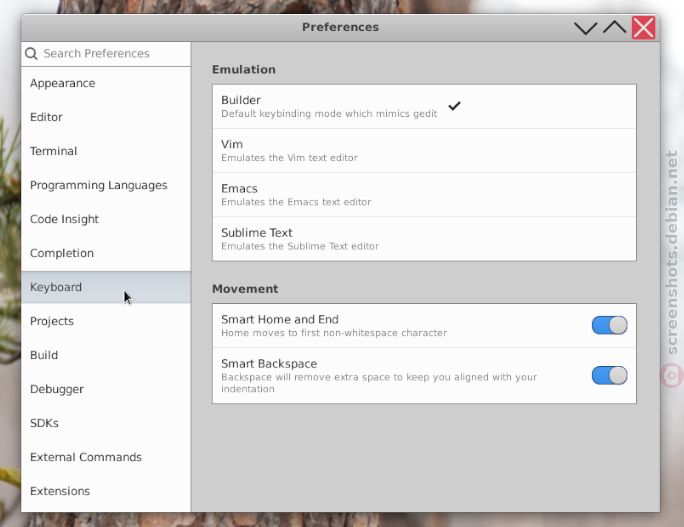Focus the Search Preferences field
This screenshot has width=684, height=527.
tap(106, 54)
